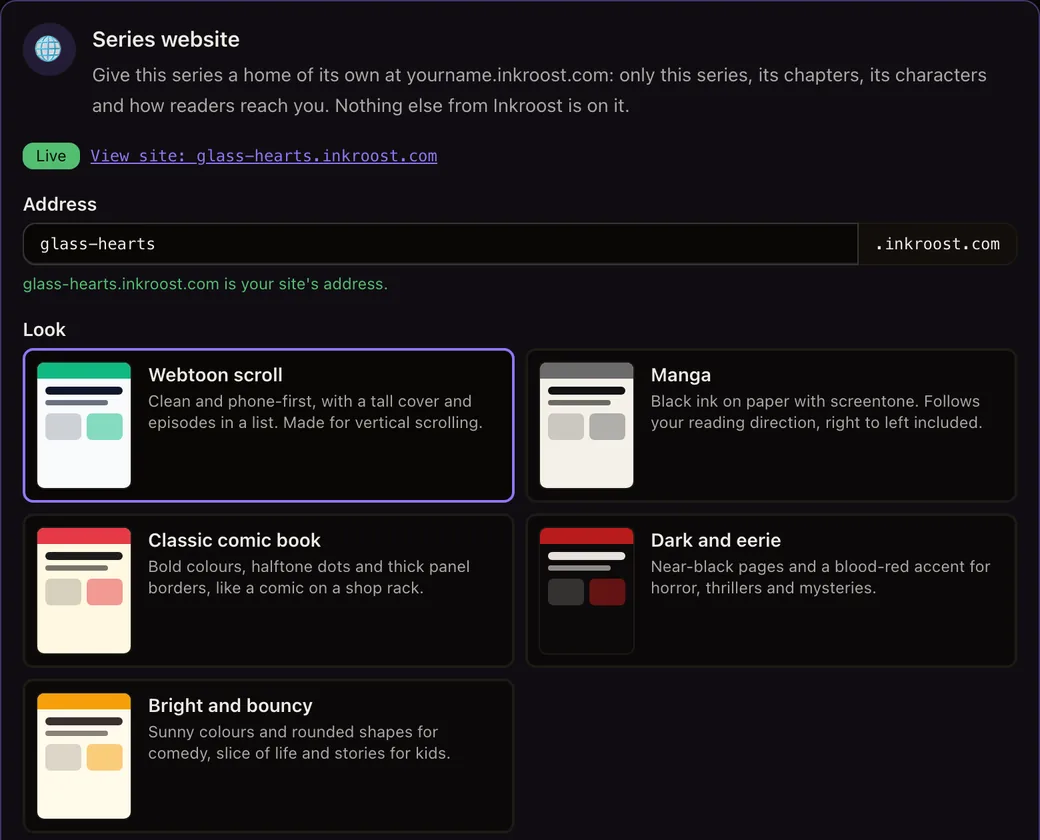Click the globe icon beside Series website

pyautogui.click(x=48, y=48)
